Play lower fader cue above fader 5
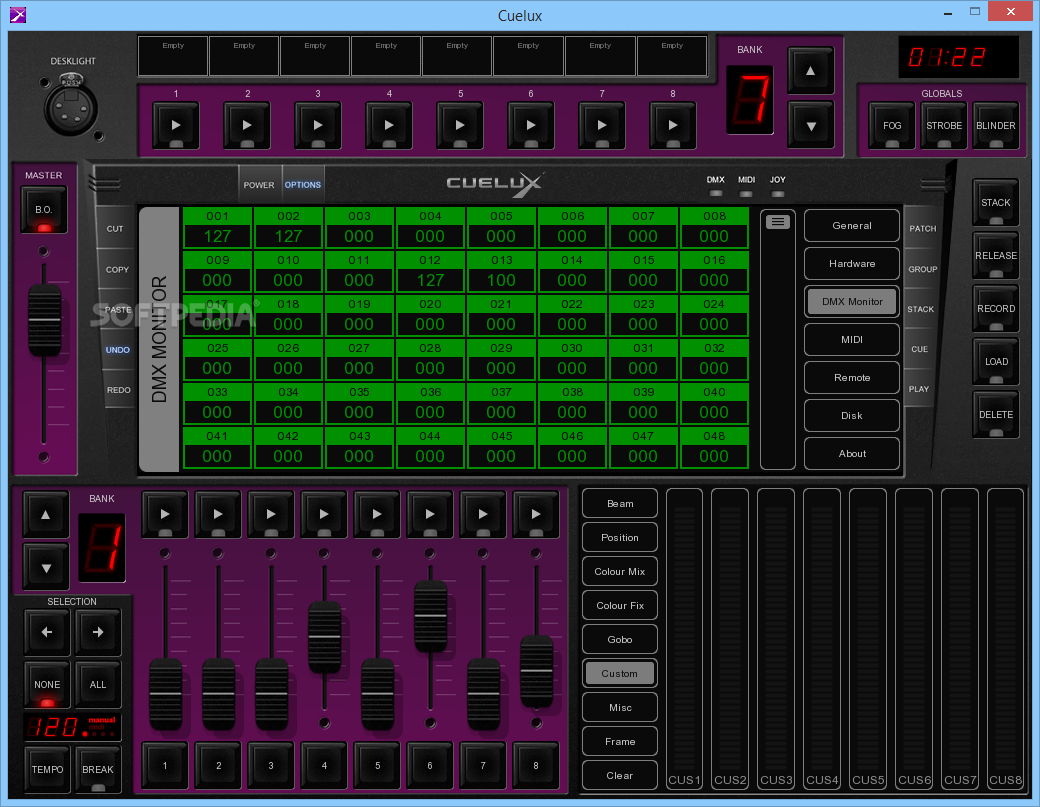Screen dimensions: 1040x807 377,514
